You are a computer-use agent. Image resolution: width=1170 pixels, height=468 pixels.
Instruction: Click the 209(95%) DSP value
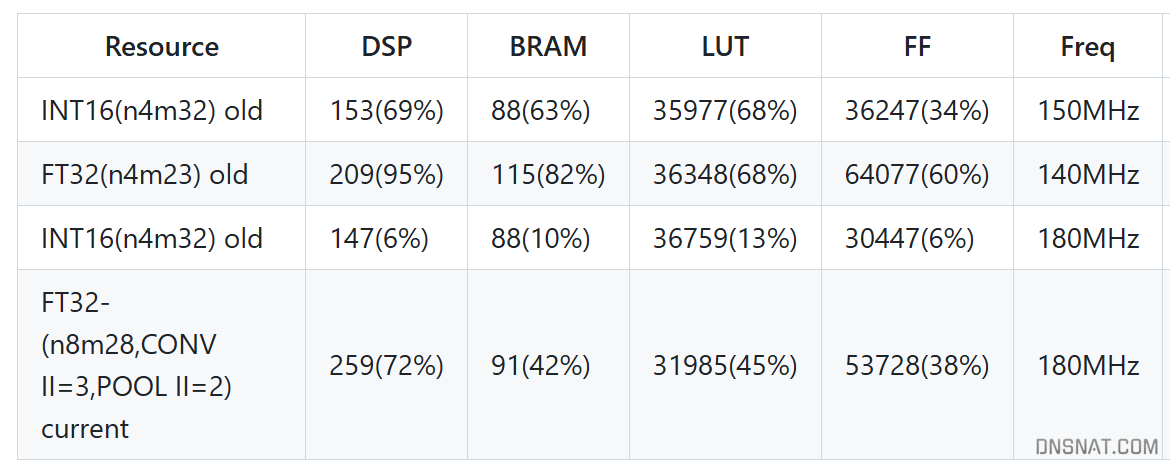[387, 175]
